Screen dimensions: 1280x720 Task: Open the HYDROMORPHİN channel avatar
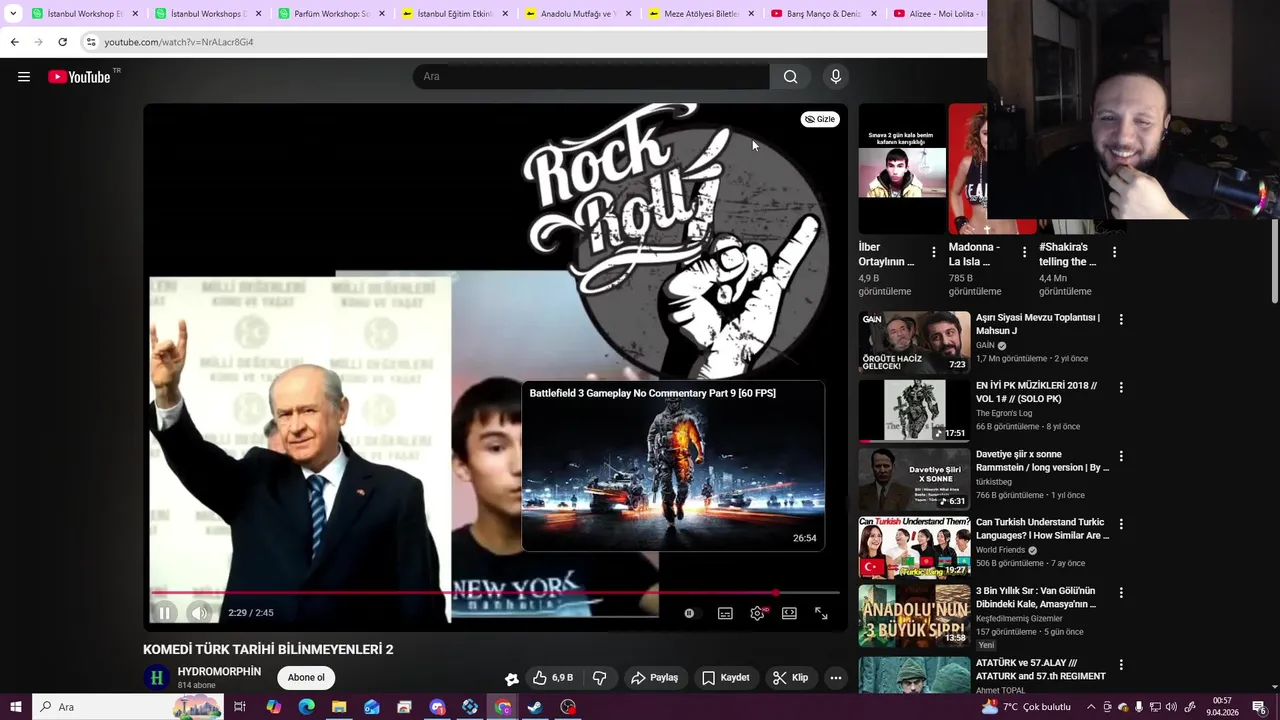(x=156, y=678)
